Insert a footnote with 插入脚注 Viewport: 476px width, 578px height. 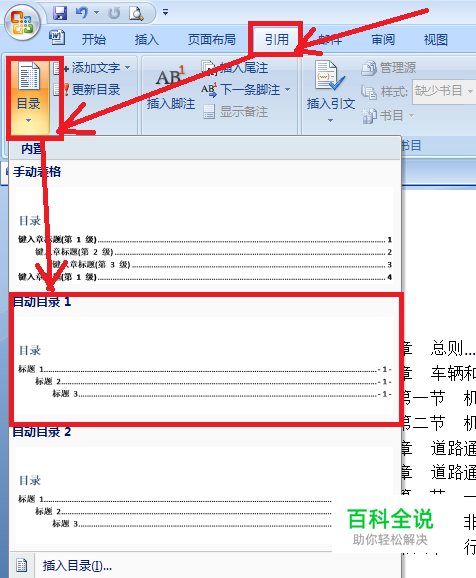coord(170,89)
